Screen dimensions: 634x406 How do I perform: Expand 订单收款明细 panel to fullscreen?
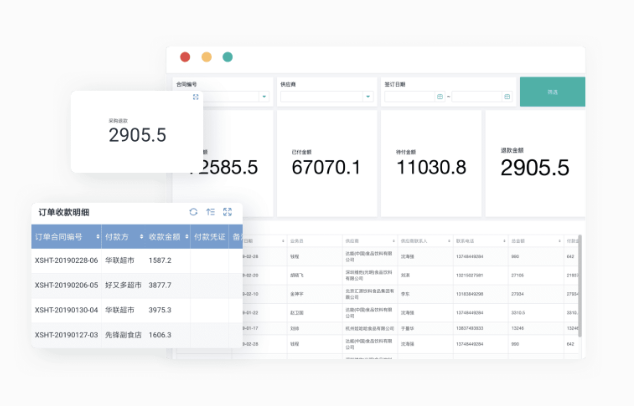pyautogui.click(x=227, y=212)
